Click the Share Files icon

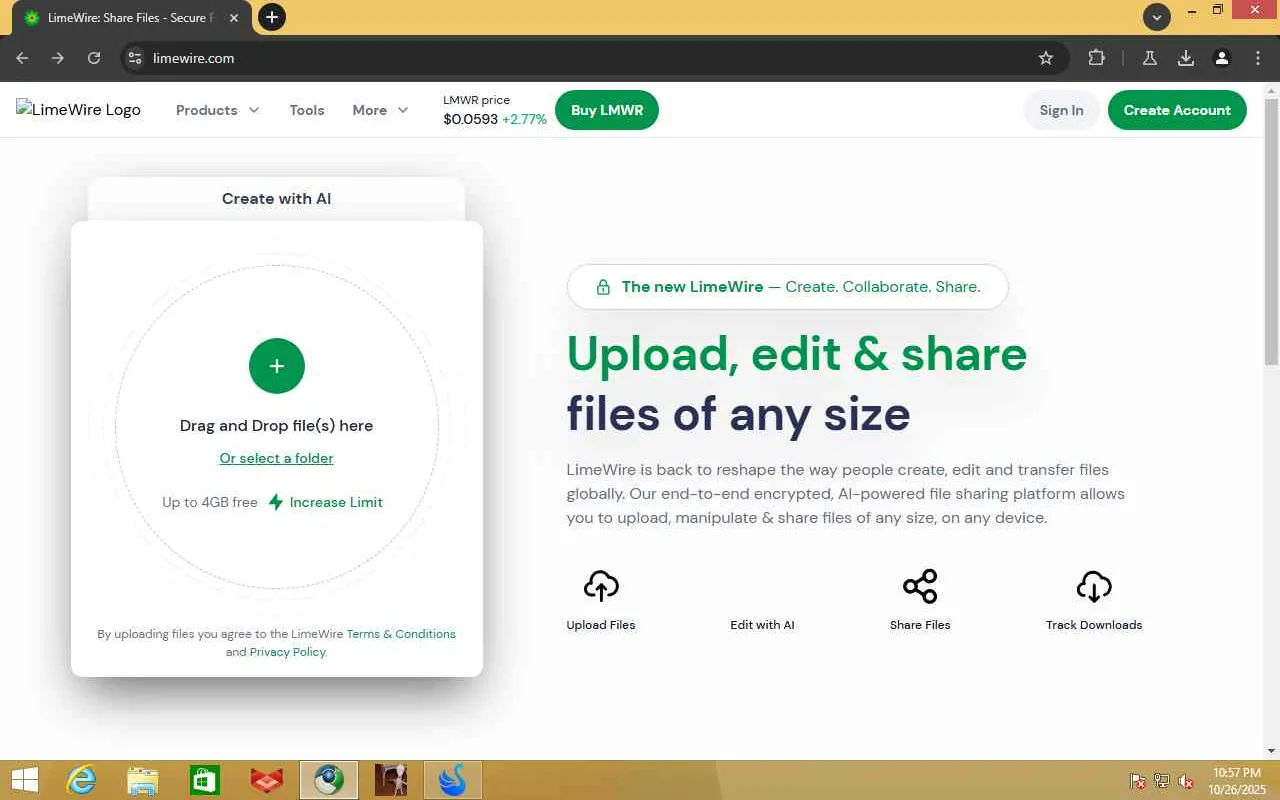tap(920, 586)
